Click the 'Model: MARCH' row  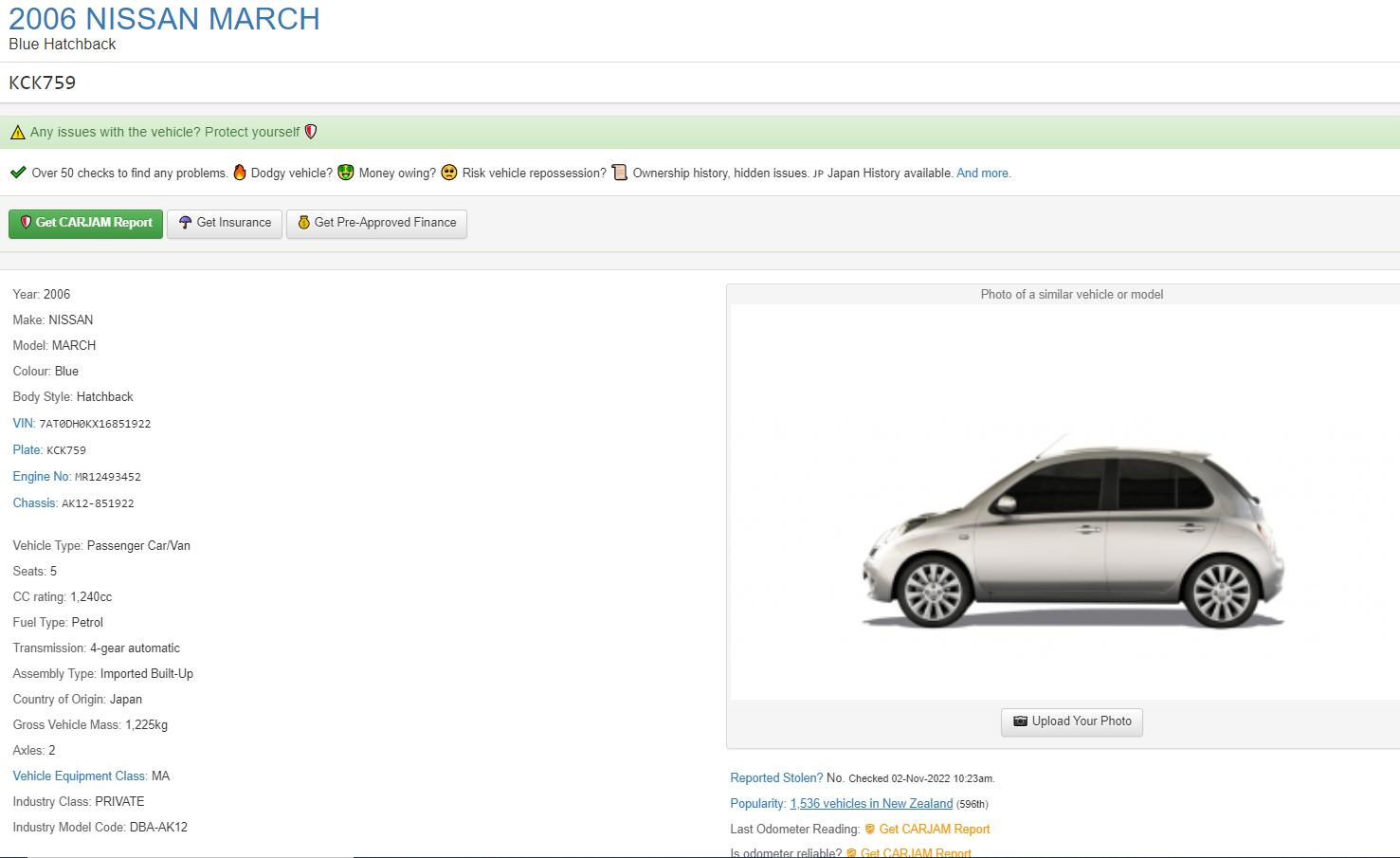click(54, 346)
